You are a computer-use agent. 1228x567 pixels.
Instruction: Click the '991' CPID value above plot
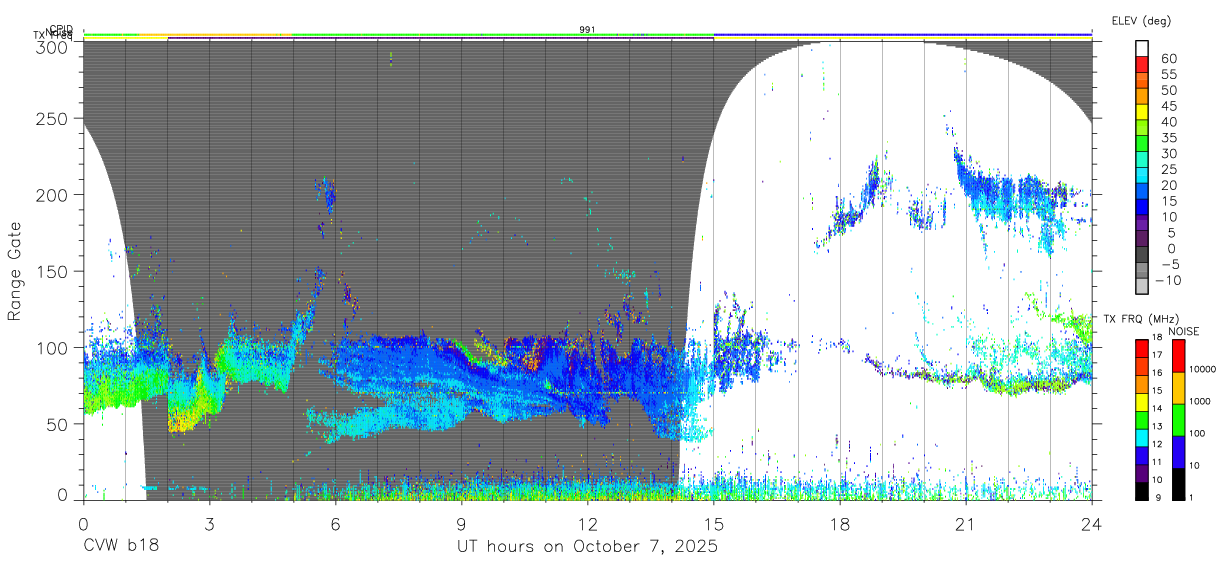pyautogui.click(x=587, y=30)
